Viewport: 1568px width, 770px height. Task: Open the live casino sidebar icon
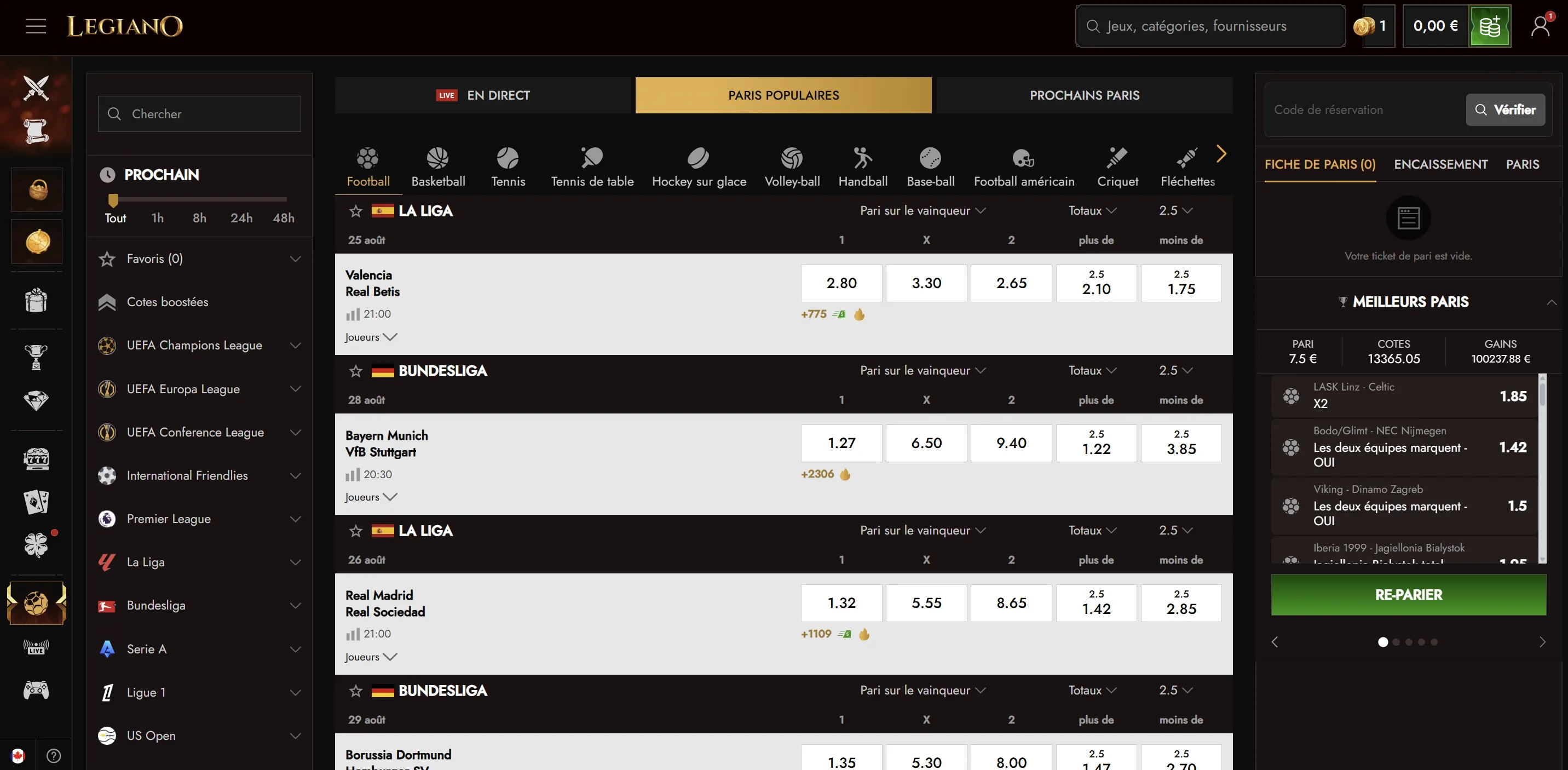click(36, 646)
